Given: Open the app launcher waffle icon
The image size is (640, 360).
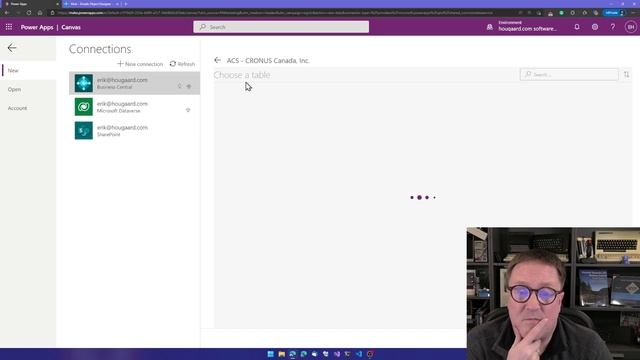Looking at the screenshot, I should point(9,27).
